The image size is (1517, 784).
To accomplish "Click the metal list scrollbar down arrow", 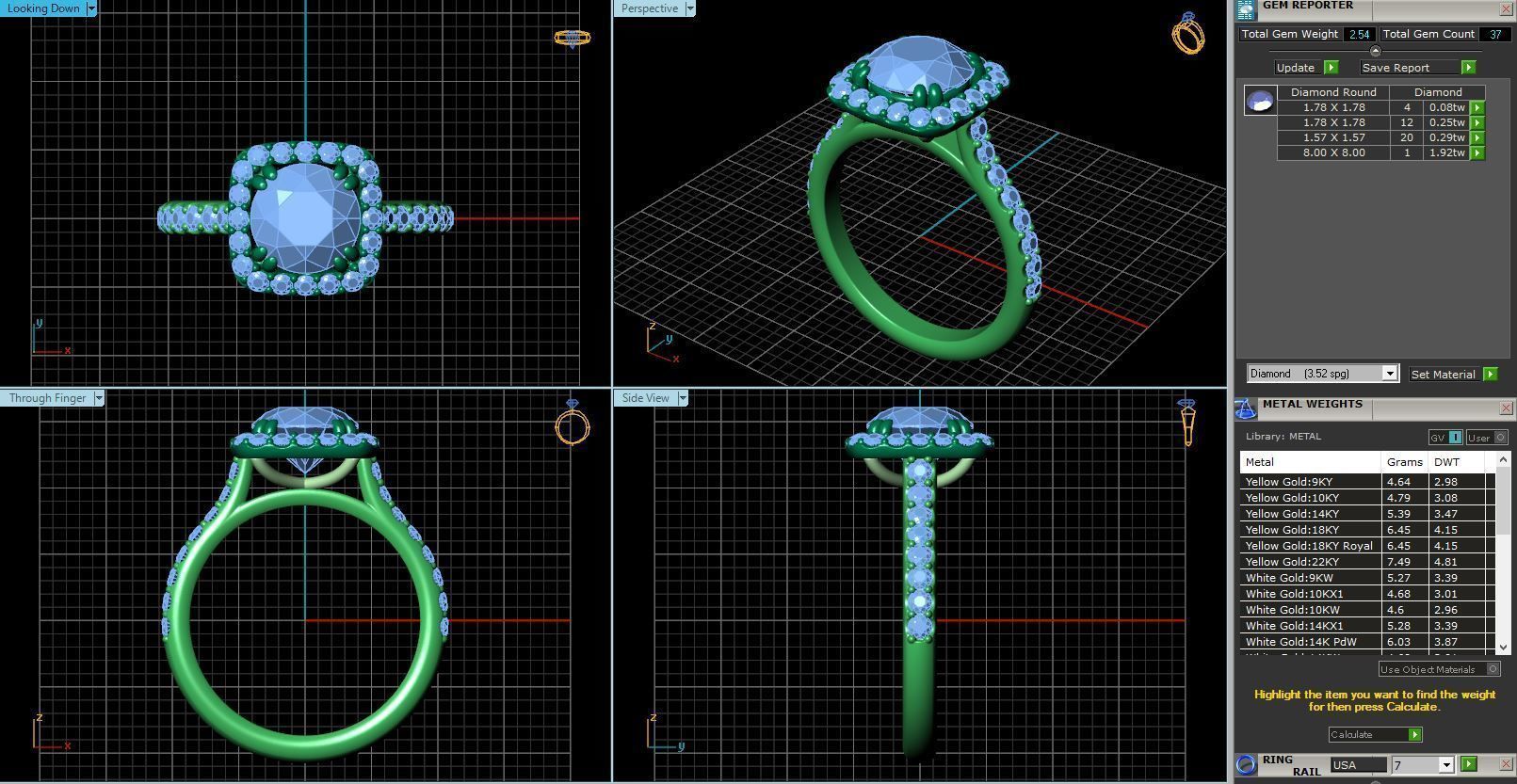I will [x=1503, y=648].
